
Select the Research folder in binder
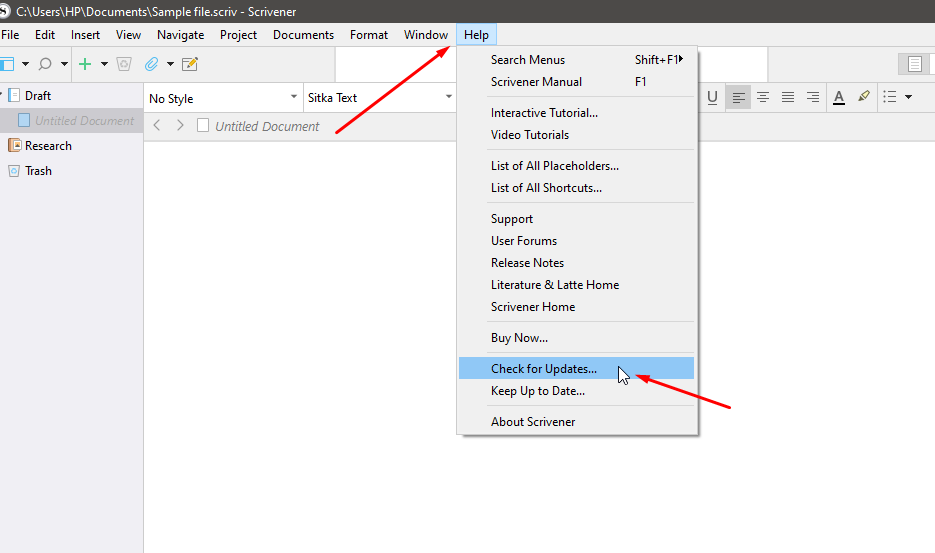[48, 146]
